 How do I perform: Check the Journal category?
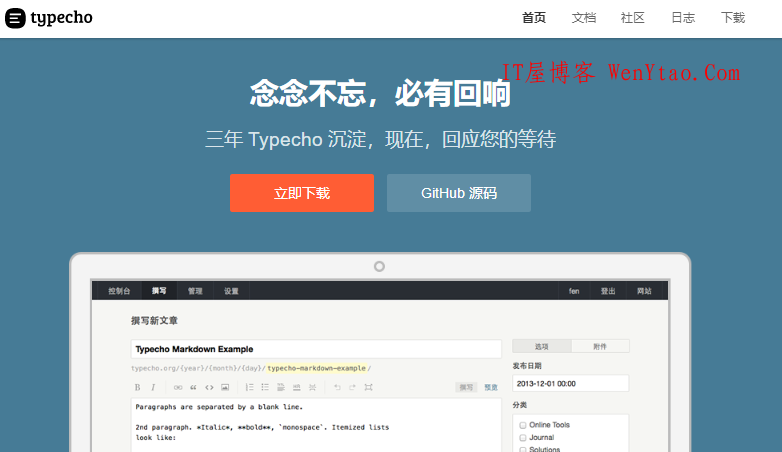pyautogui.click(x=523, y=438)
